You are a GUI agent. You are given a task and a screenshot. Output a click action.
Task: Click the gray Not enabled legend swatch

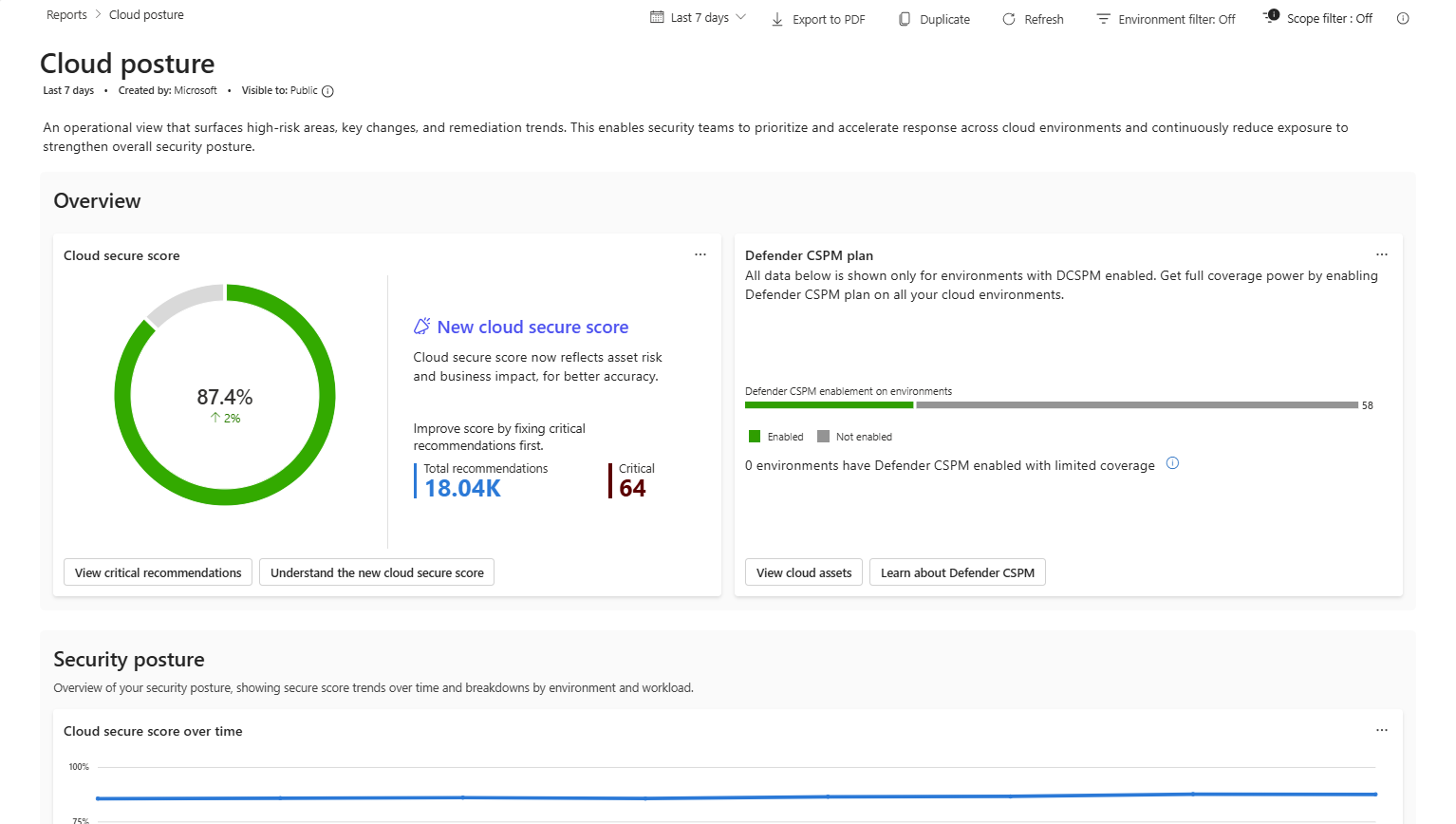click(x=823, y=437)
